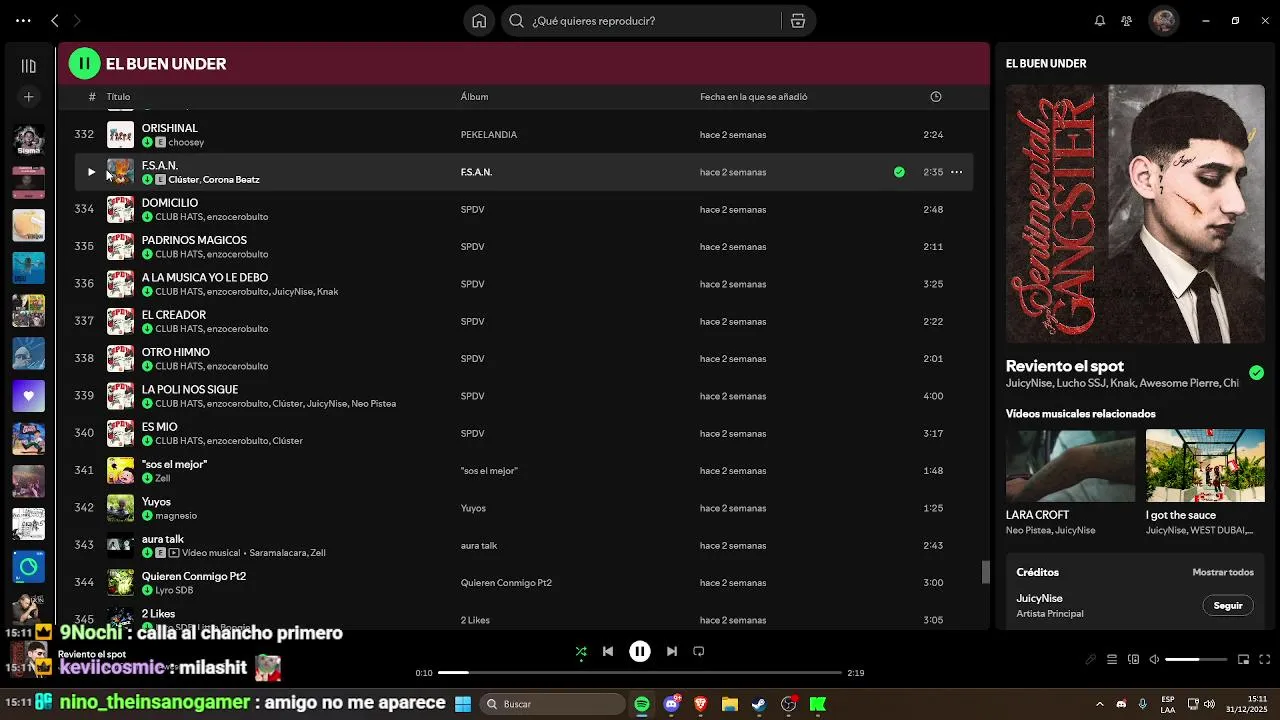Toggle saved check for F.S.A.N.
The image size is (1280, 720).
click(899, 172)
